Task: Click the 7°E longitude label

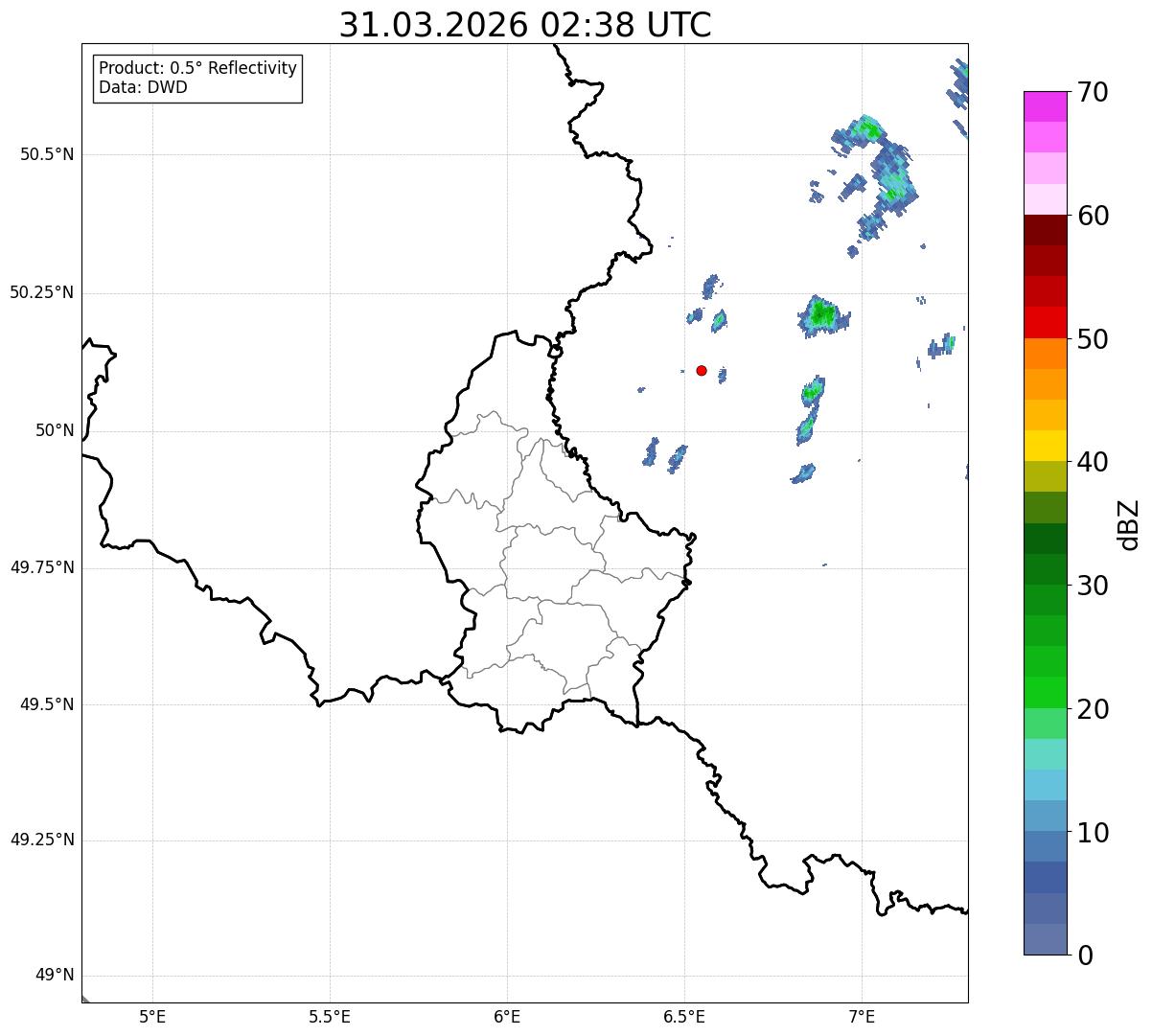Action: point(862,1017)
